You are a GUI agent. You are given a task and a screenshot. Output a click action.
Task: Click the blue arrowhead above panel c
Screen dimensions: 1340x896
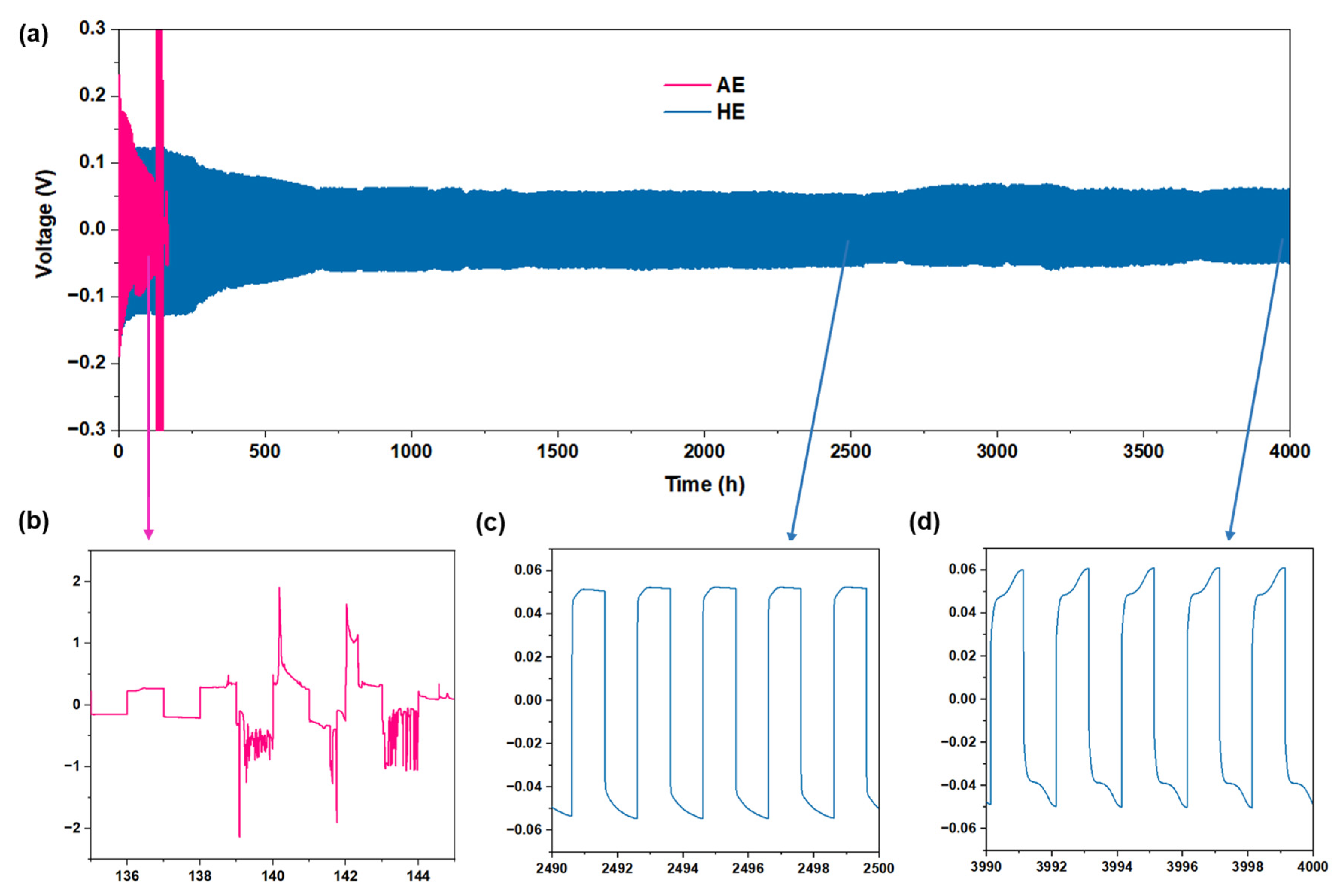click(791, 535)
